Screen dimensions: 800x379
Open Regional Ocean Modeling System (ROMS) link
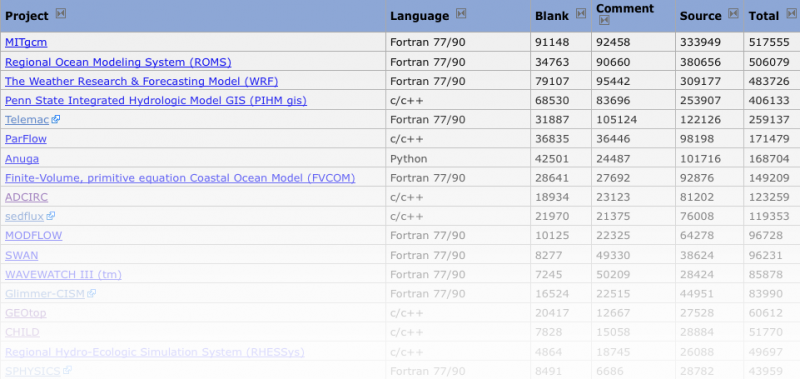pyautogui.click(x=118, y=62)
